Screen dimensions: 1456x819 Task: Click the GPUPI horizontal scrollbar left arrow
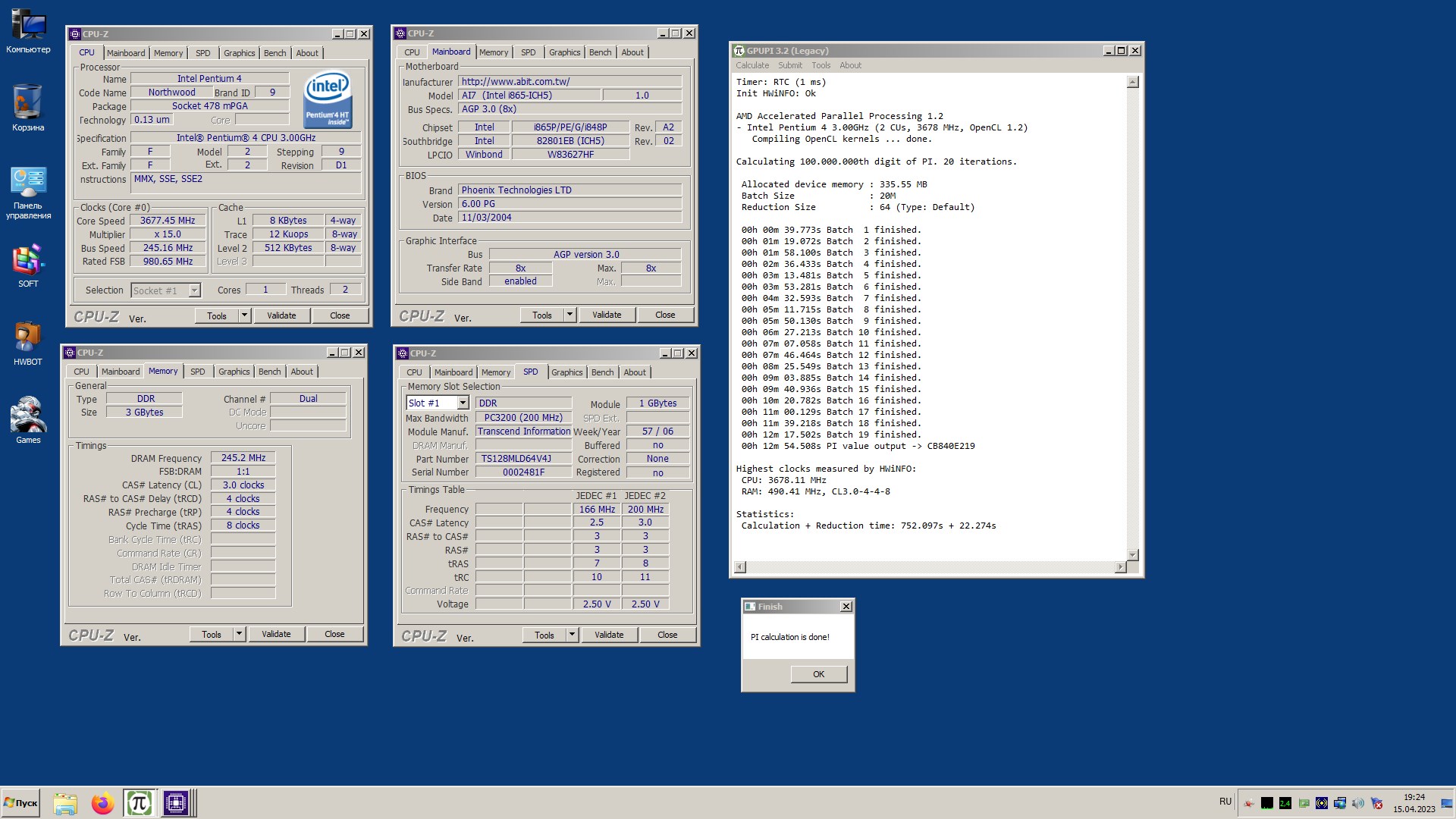tap(740, 567)
